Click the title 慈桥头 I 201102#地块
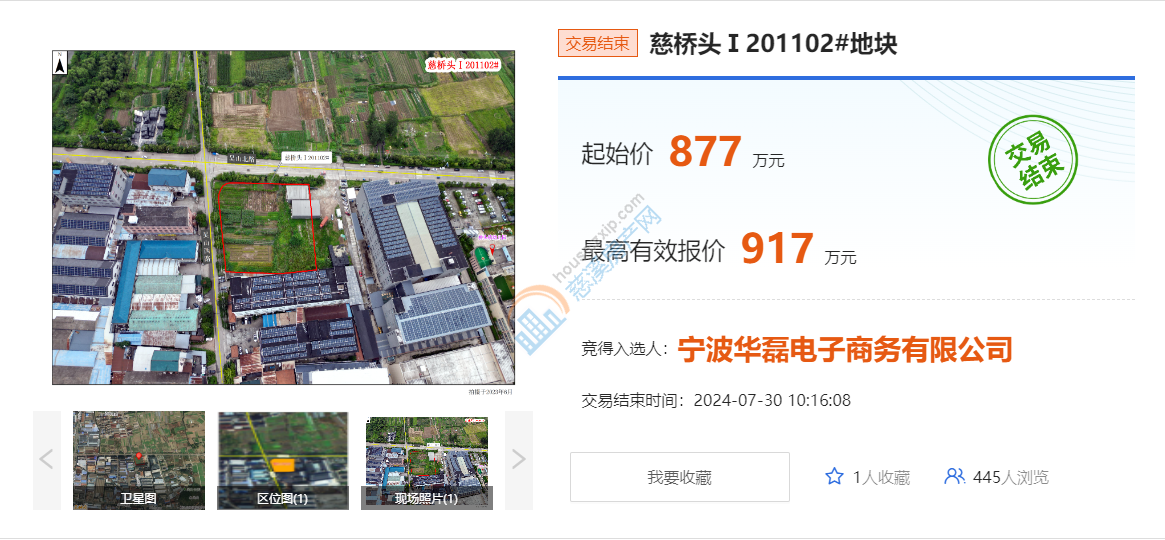 pos(773,44)
